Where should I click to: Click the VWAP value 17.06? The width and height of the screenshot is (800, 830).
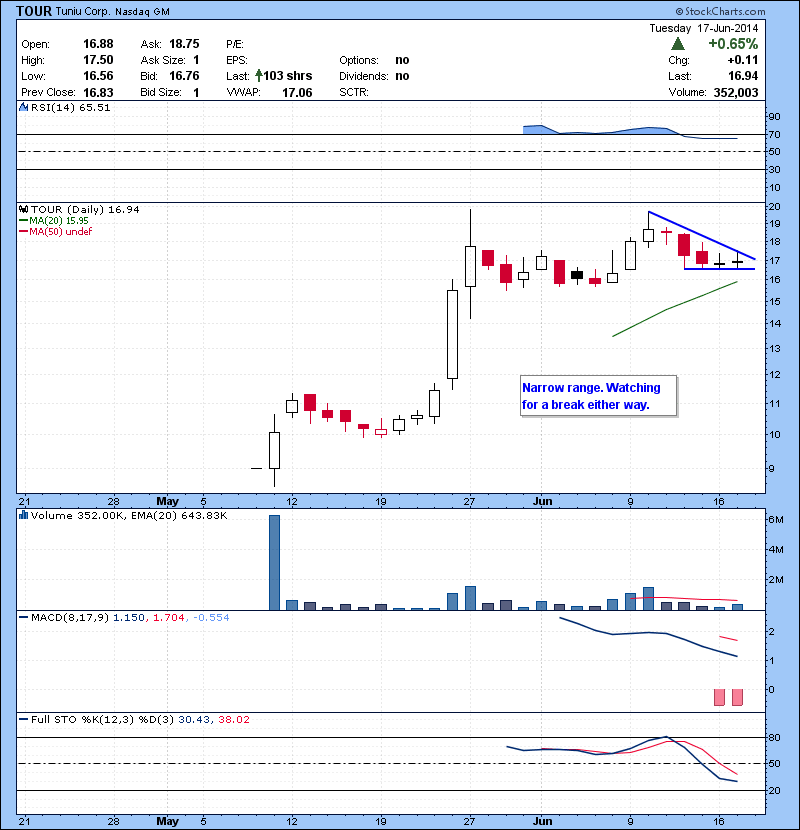tap(297, 93)
